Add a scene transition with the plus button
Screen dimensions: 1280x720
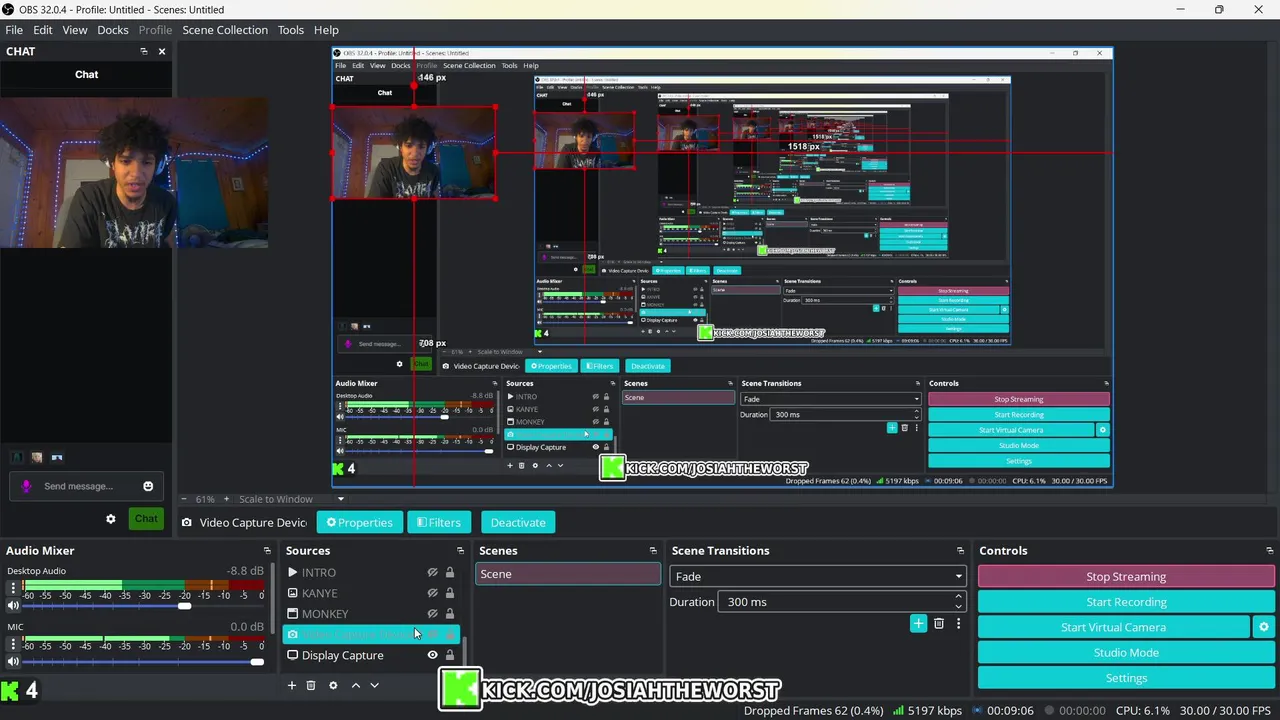tap(918, 624)
